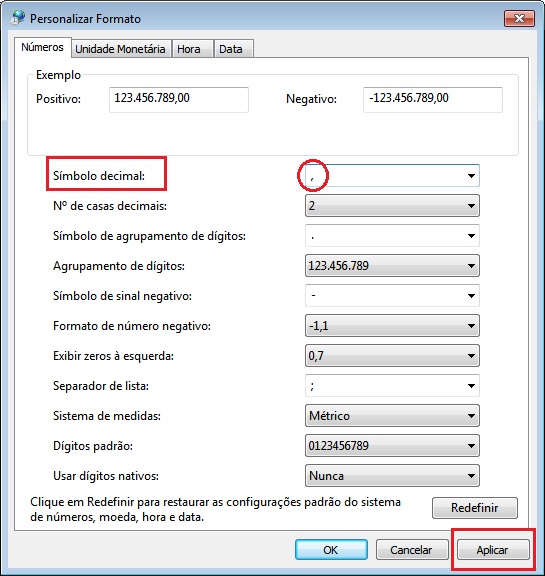Click the 'Símbolo decimal:' label
This screenshot has height=576, width=545.
coord(99,176)
